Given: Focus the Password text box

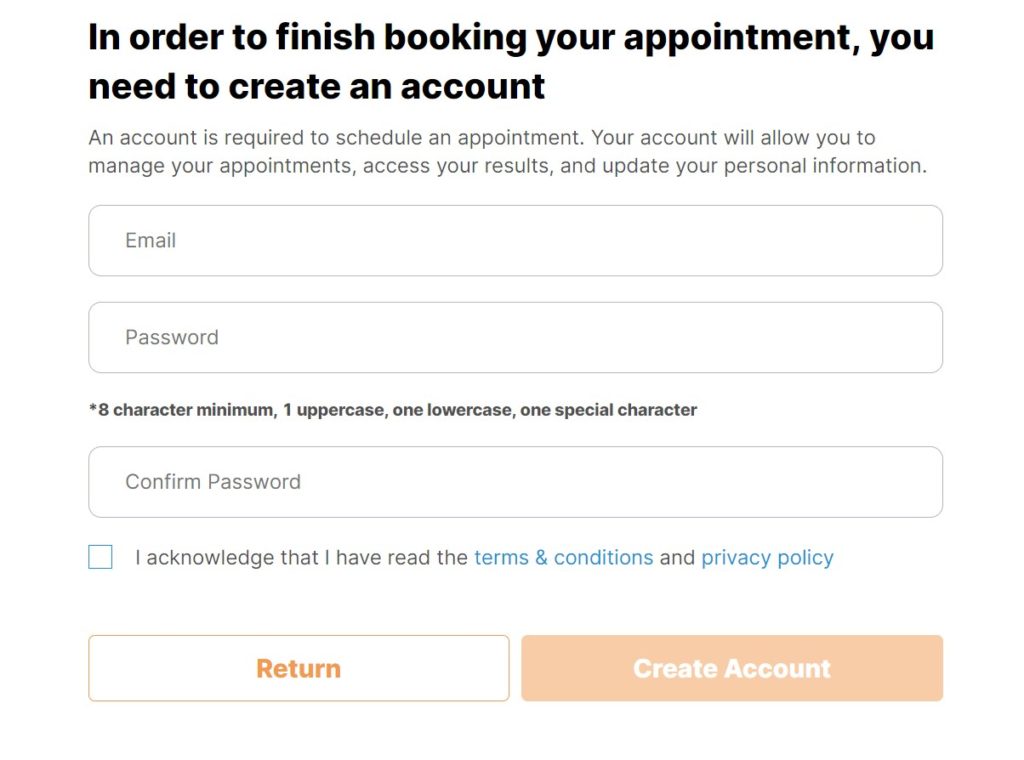Looking at the screenshot, I should coord(515,337).
